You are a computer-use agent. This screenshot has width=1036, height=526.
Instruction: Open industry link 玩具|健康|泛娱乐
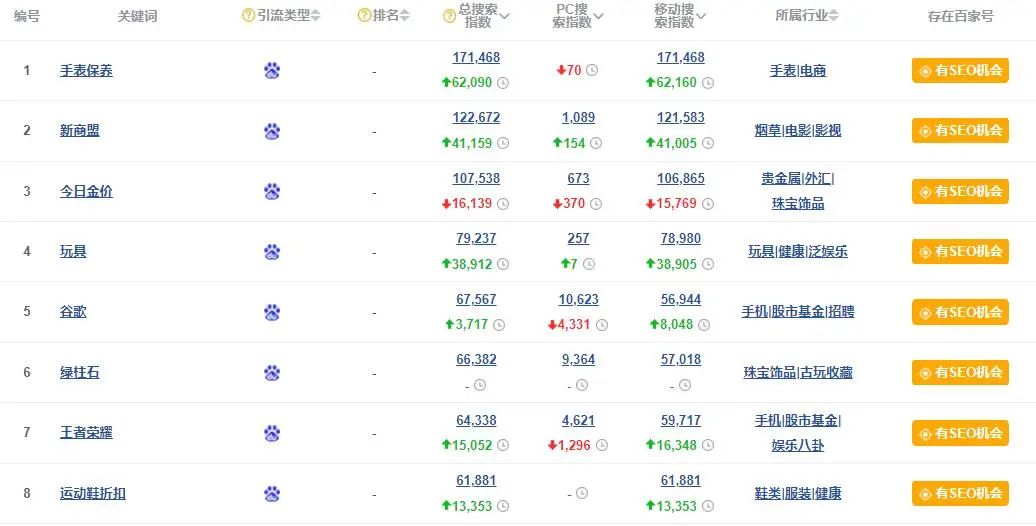point(798,252)
